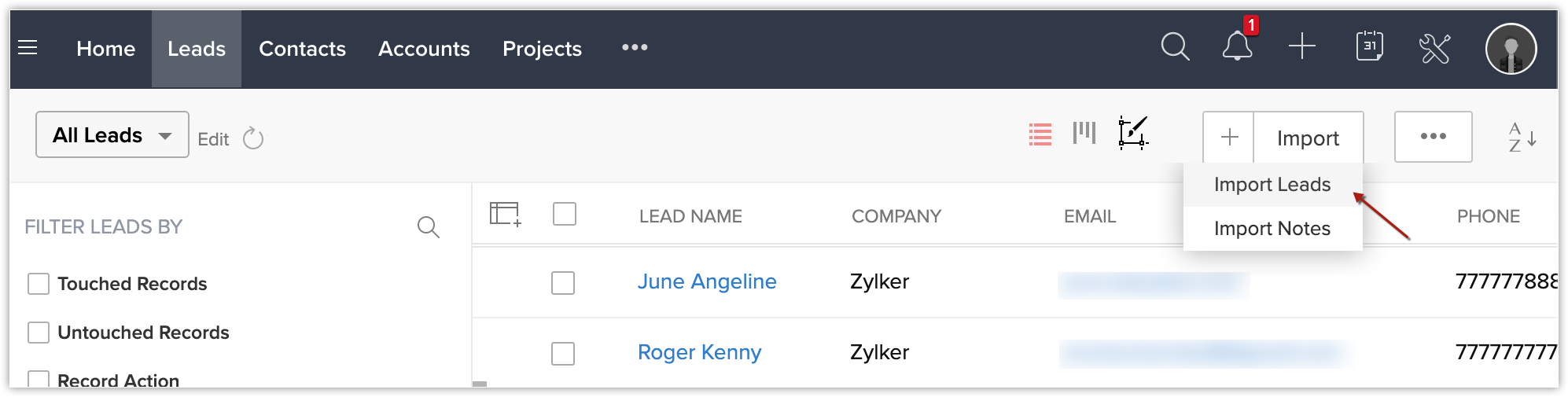Open the Roger Kenny lead record
The image size is (1568, 397).
(x=699, y=352)
